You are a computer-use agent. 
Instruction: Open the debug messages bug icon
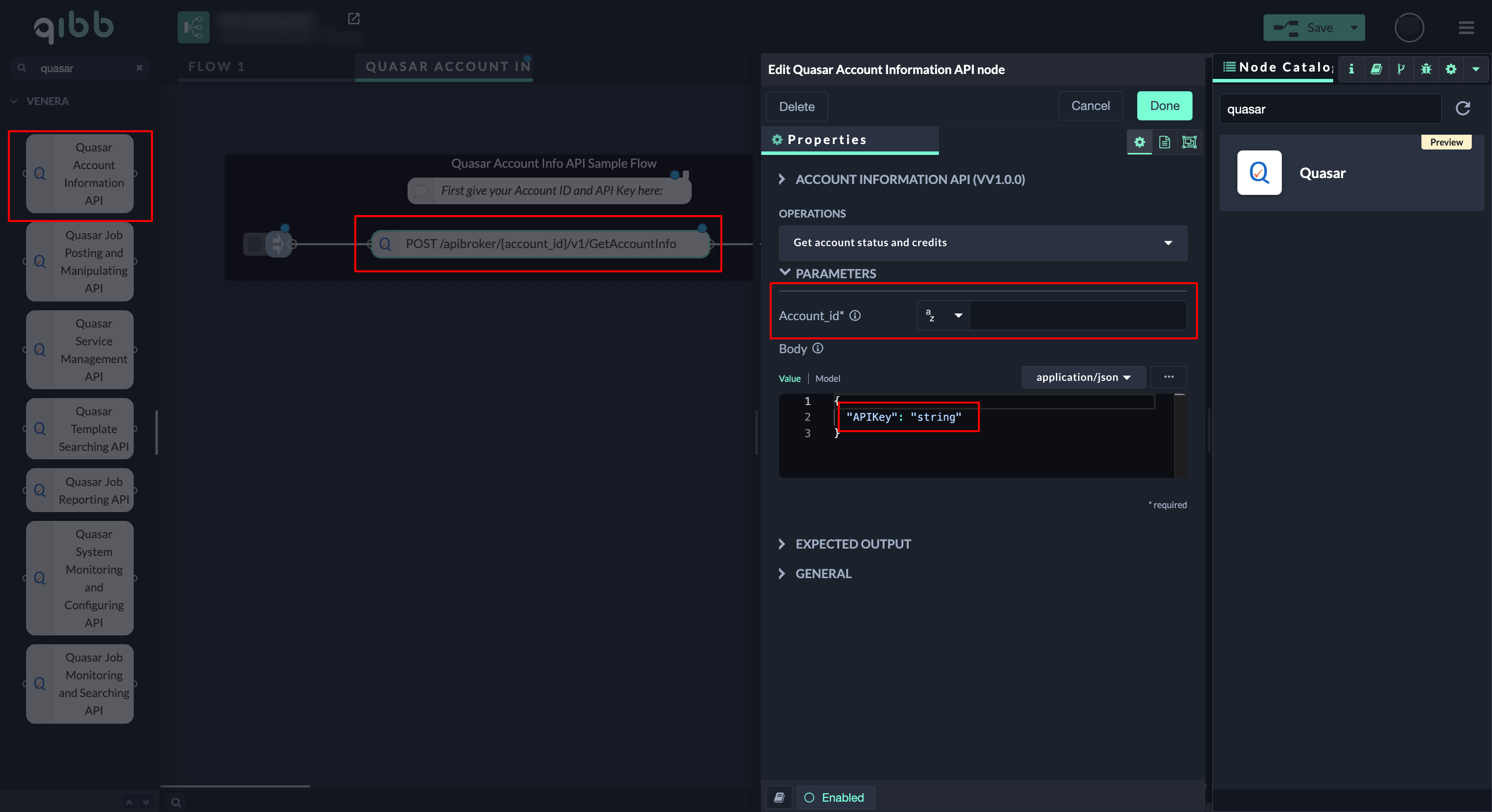click(x=1425, y=69)
